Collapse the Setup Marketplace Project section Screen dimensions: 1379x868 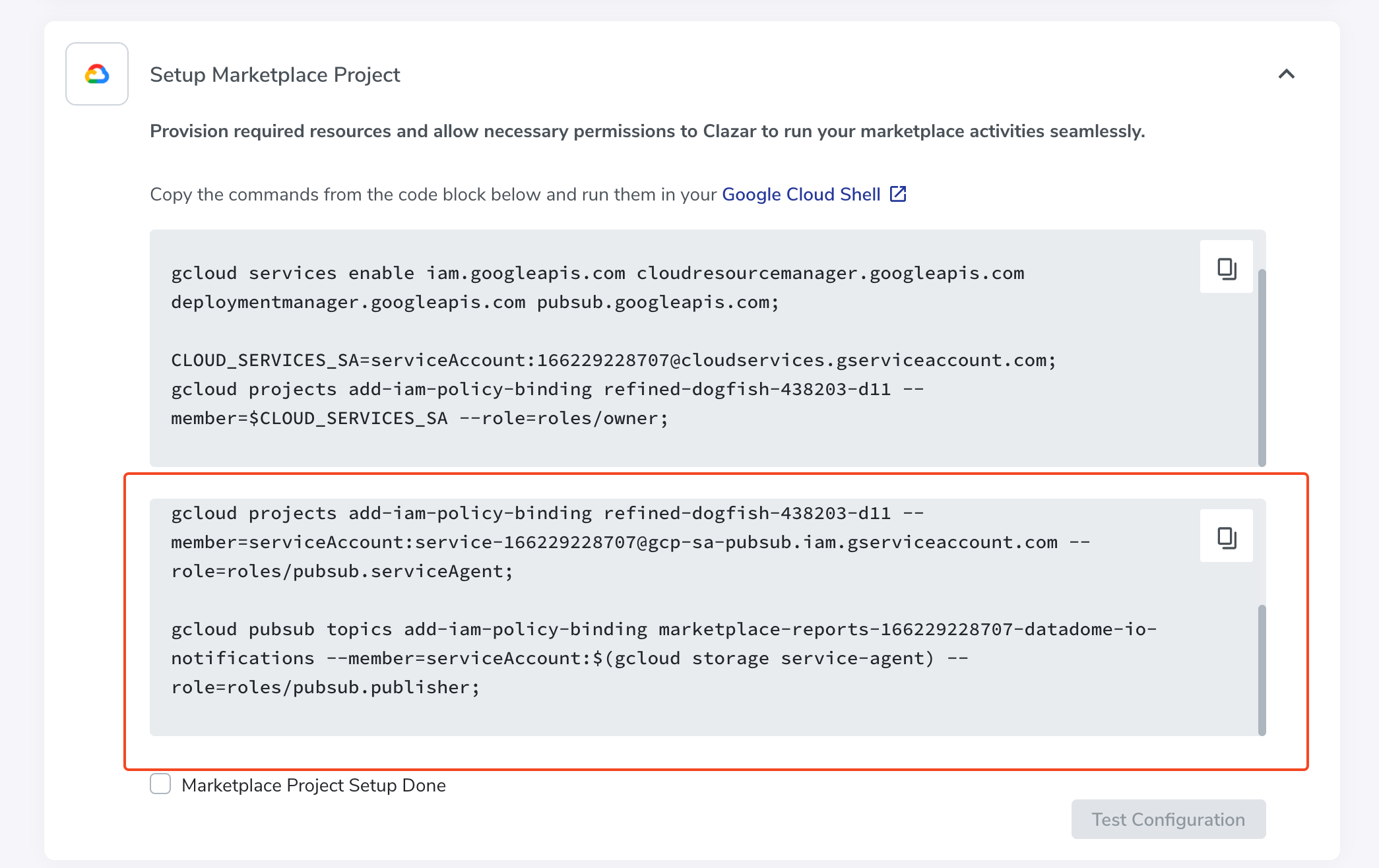click(1287, 74)
